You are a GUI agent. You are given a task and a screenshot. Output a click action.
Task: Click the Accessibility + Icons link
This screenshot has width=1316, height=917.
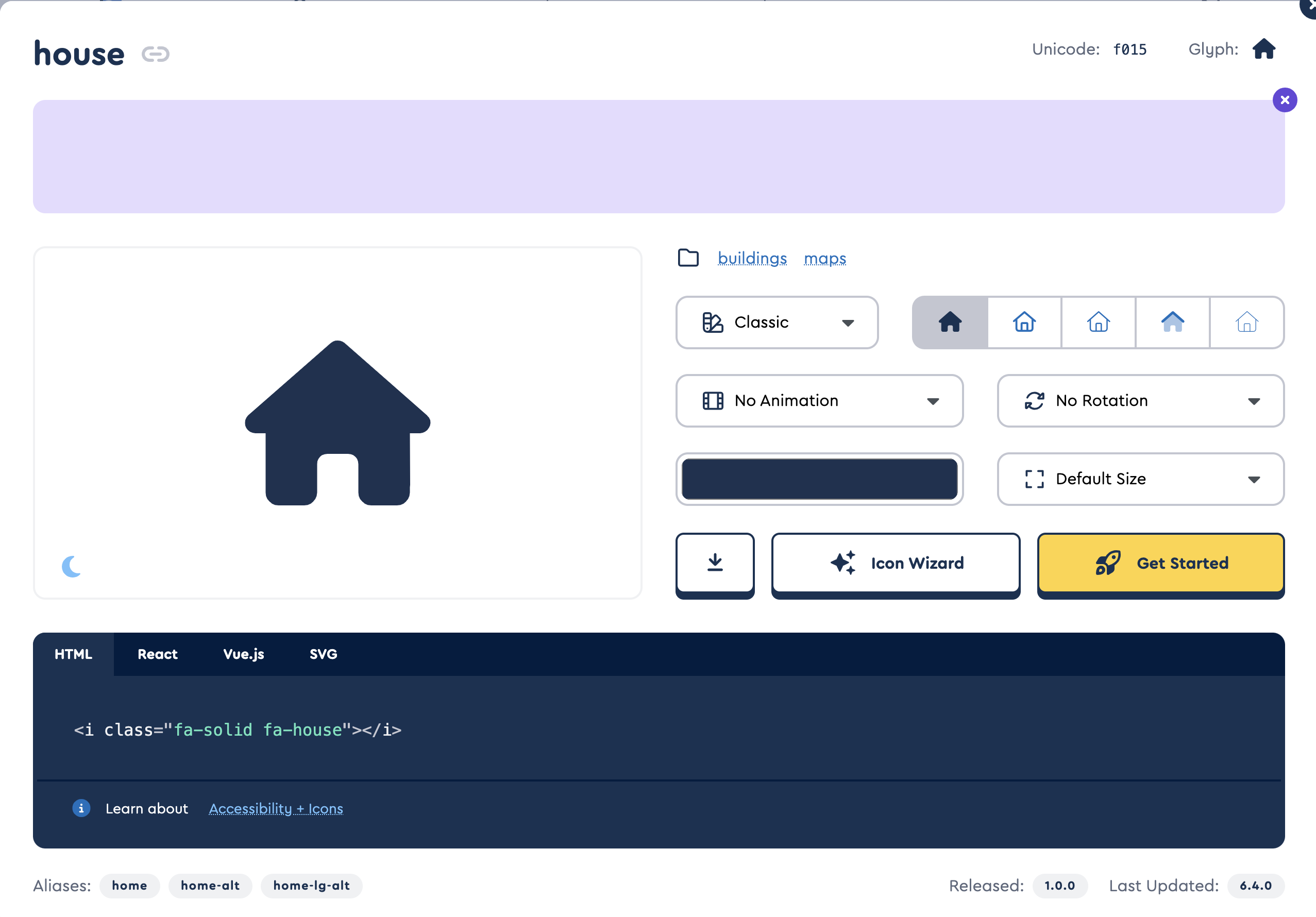[x=275, y=808]
